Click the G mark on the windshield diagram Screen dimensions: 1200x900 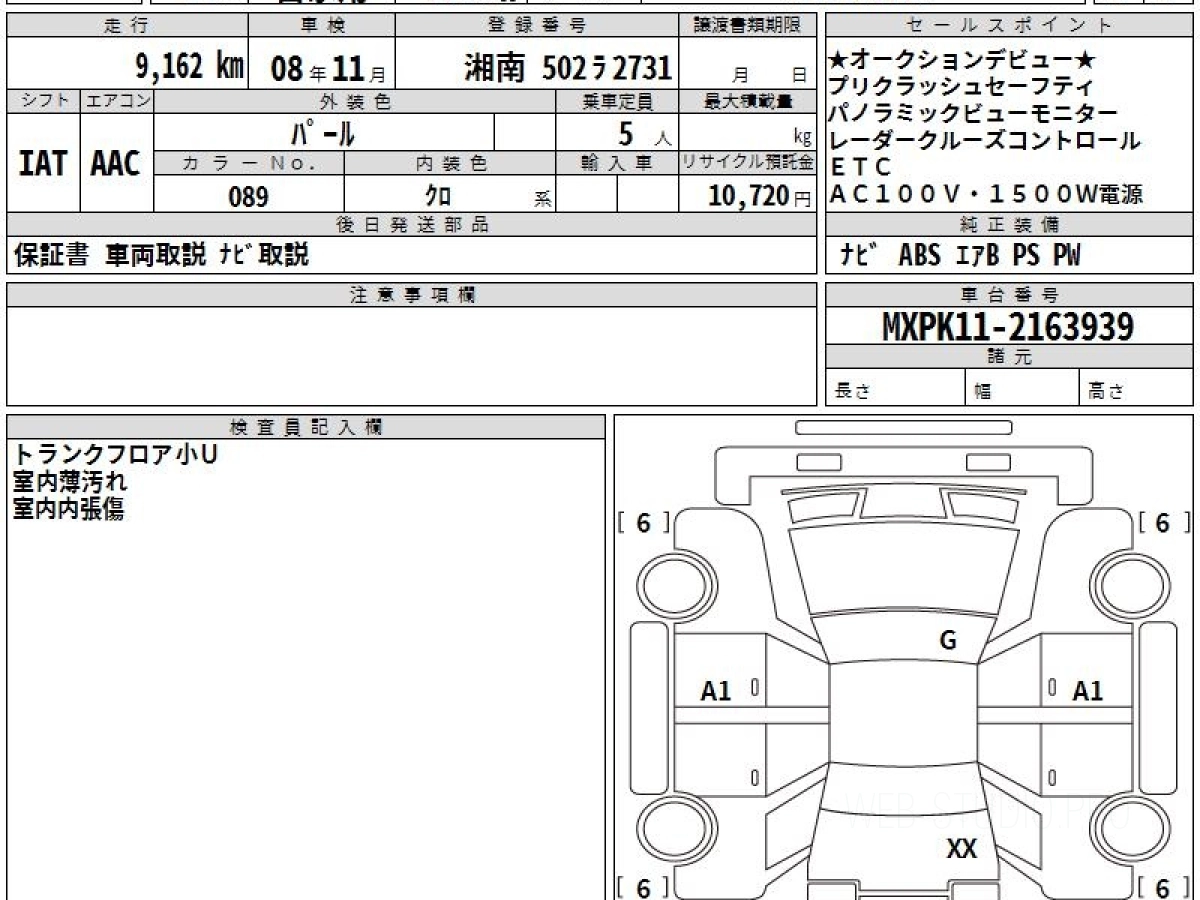coord(947,641)
